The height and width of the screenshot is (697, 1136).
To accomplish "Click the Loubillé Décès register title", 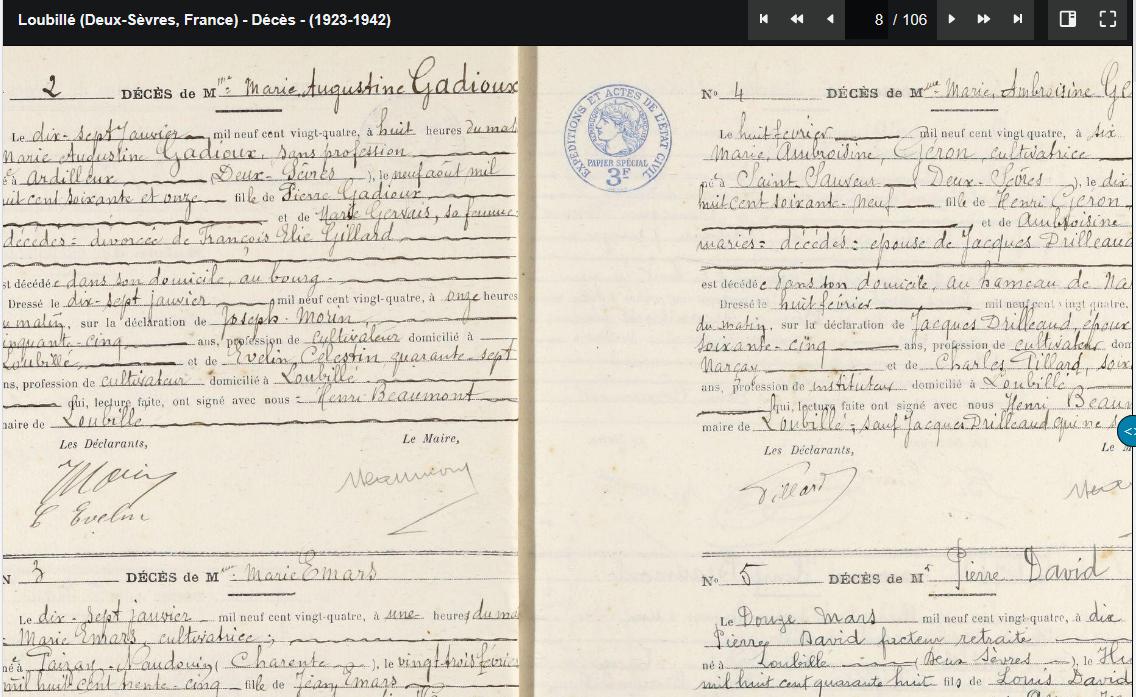I will [x=204, y=20].
